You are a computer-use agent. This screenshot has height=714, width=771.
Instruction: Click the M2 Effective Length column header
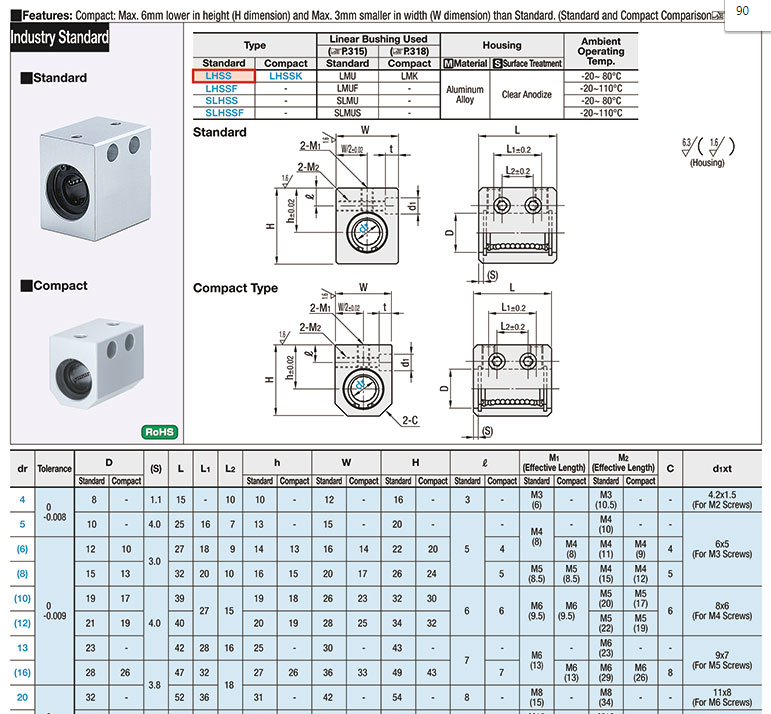pos(623,463)
